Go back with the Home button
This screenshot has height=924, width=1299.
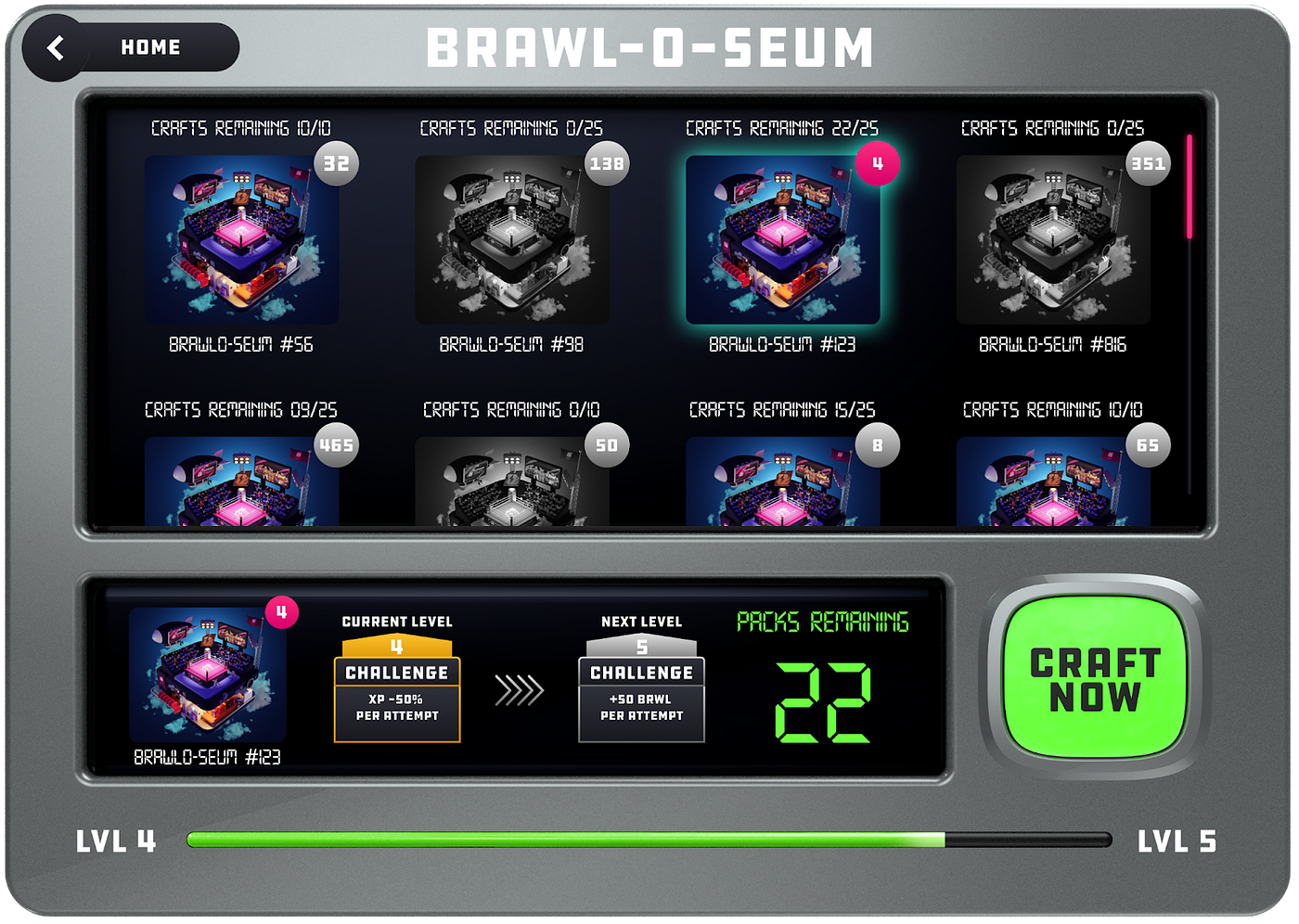(131, 47)
